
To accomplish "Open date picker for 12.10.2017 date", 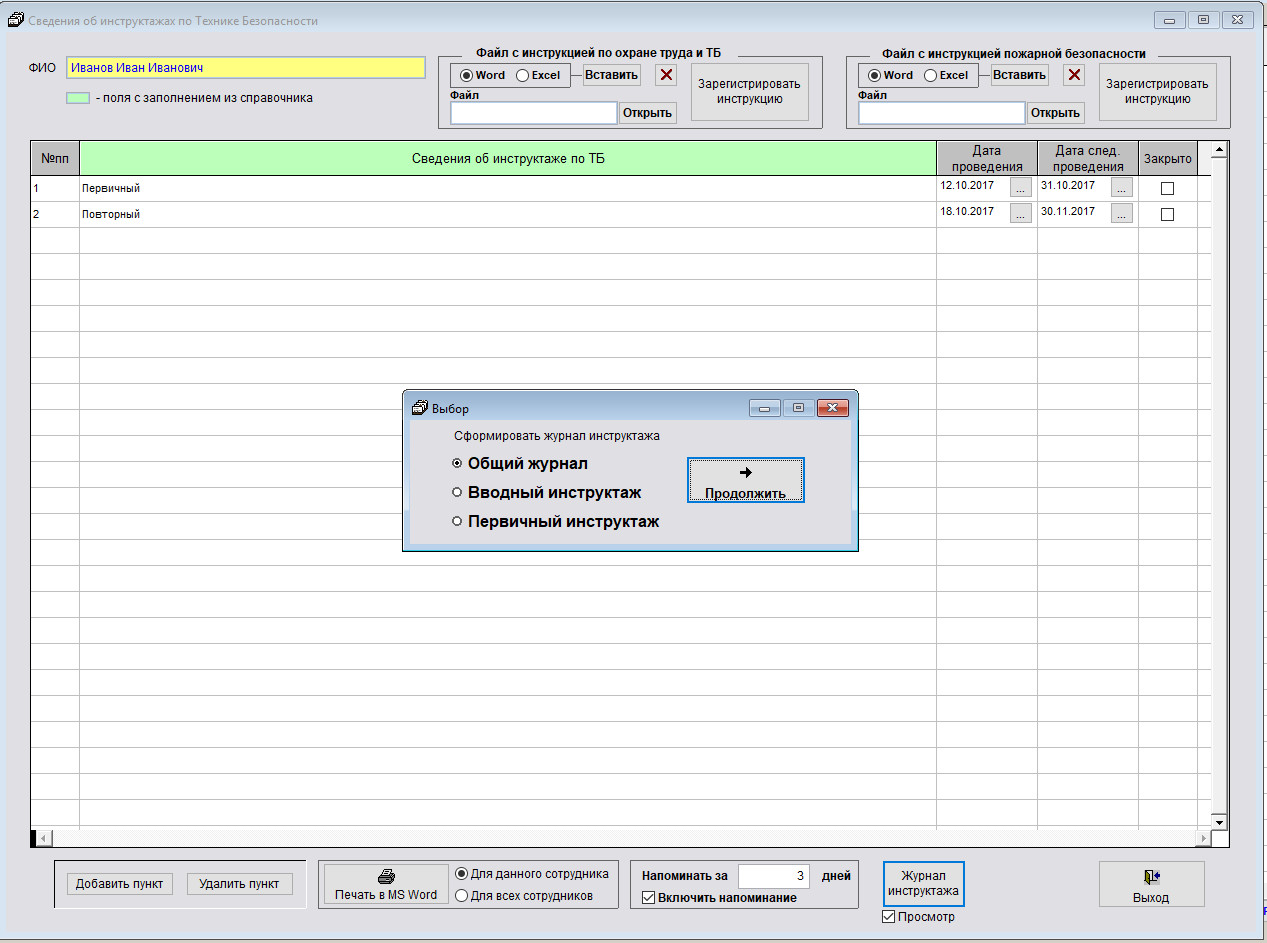I will (x=1020, y=187).
